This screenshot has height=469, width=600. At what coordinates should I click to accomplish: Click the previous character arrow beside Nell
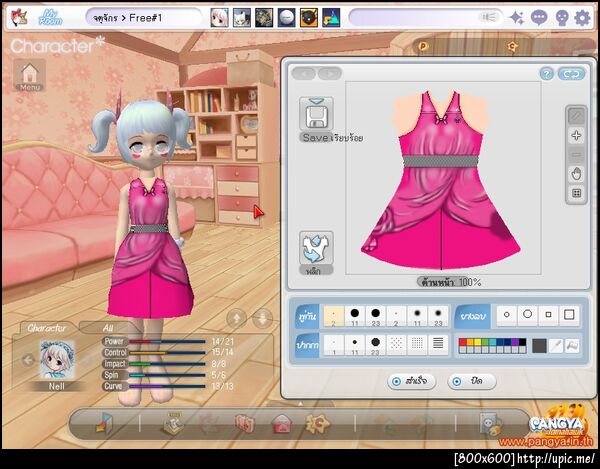(28, 360)
